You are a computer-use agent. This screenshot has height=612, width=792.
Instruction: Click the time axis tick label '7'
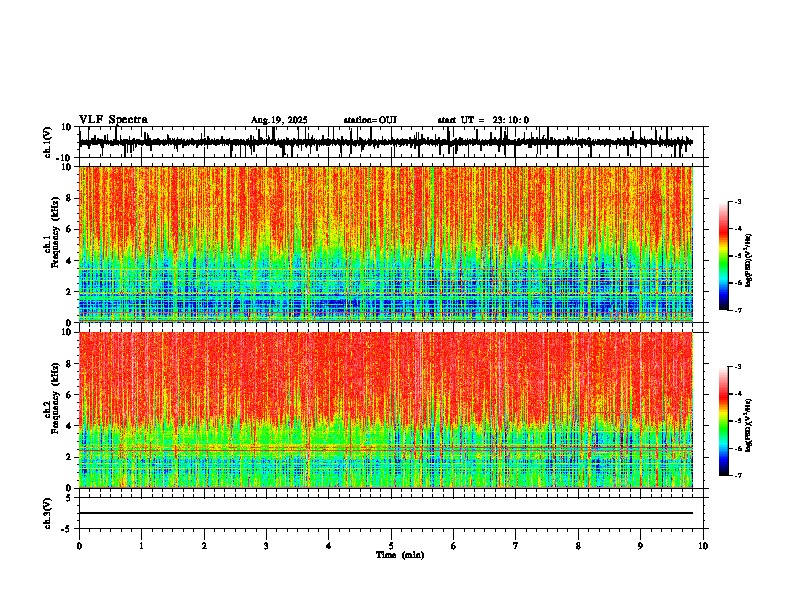tap(516, 546)
